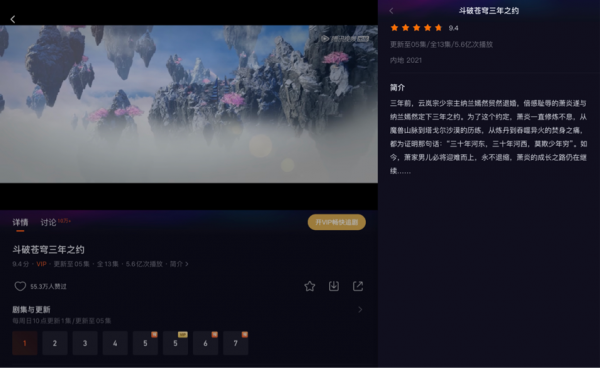Download the episode using download icon
The width and height of the screenshot is (600, 368).
334,286
